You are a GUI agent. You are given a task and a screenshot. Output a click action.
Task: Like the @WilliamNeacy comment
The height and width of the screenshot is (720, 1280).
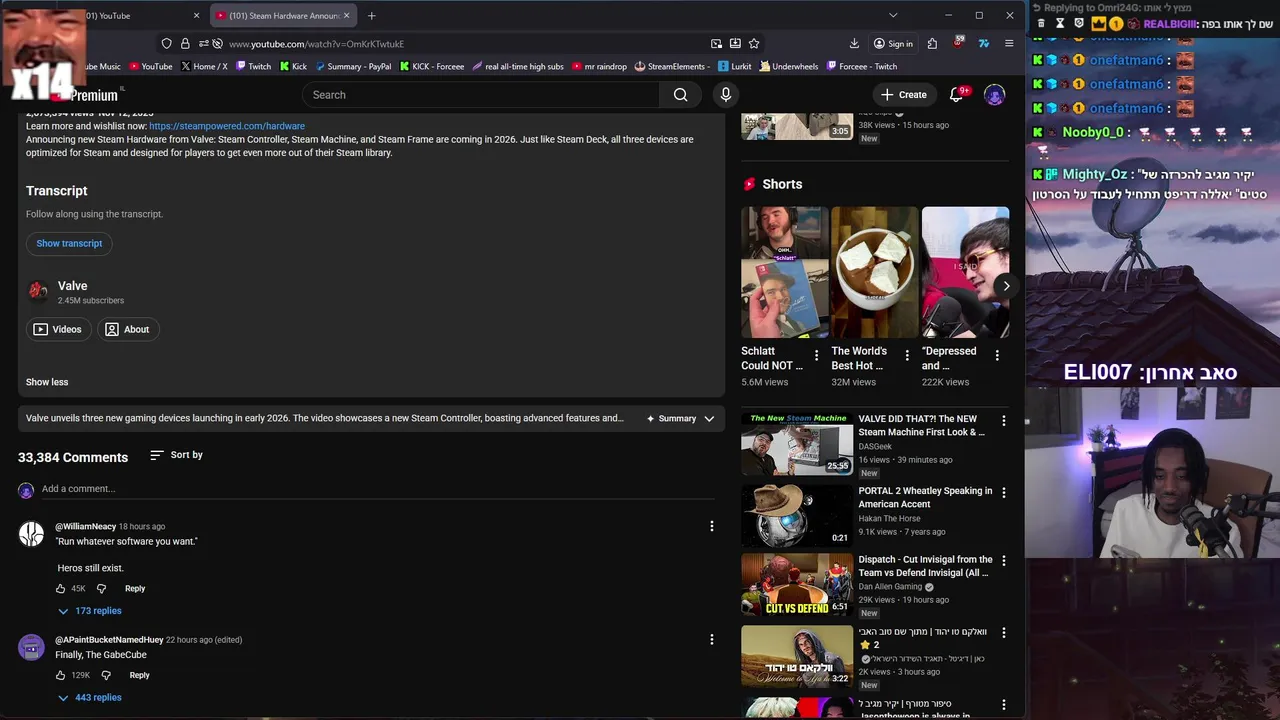[x=60, y=589]
